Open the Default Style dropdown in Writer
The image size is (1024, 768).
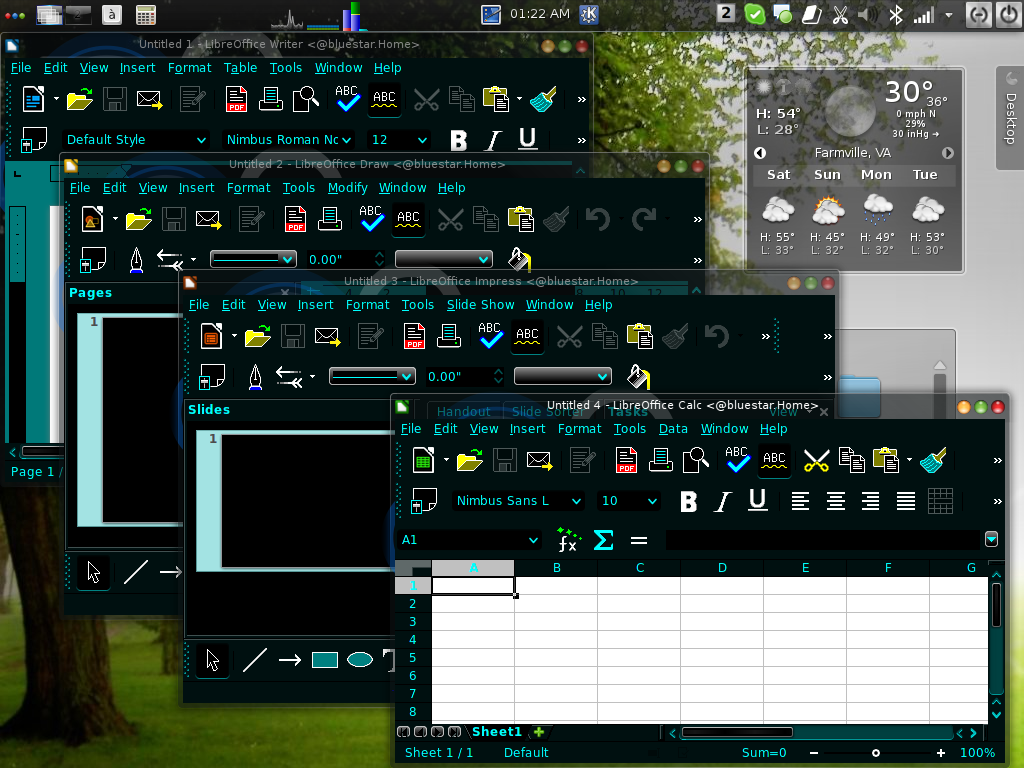coord(201,140)
